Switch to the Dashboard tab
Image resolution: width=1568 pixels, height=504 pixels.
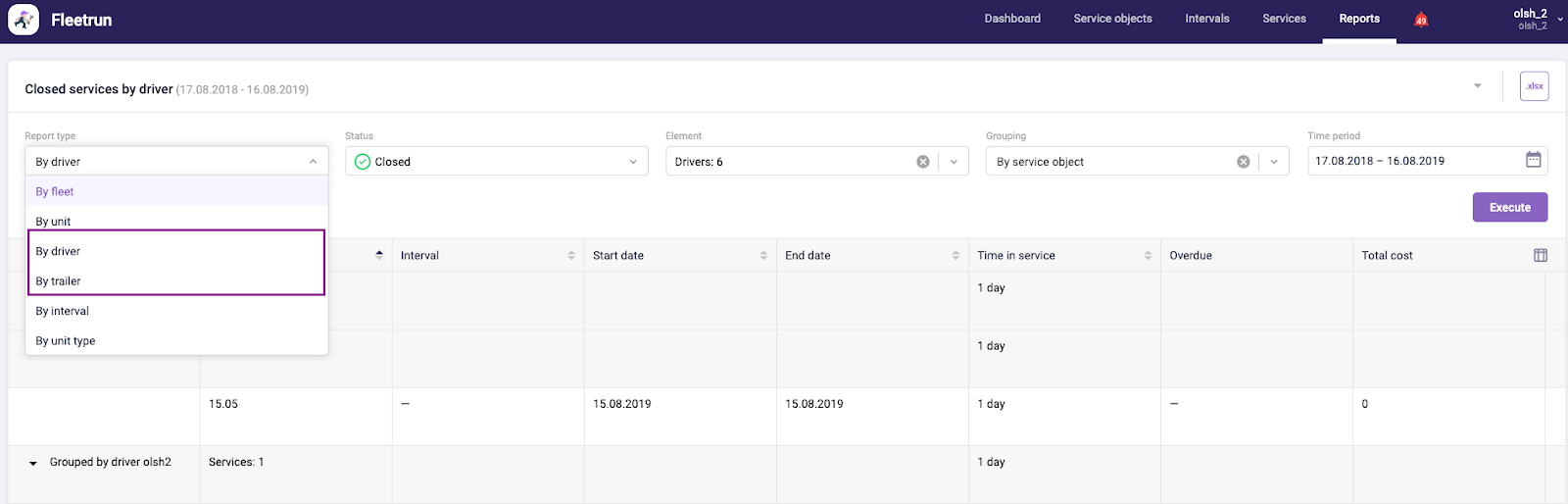1012,19
